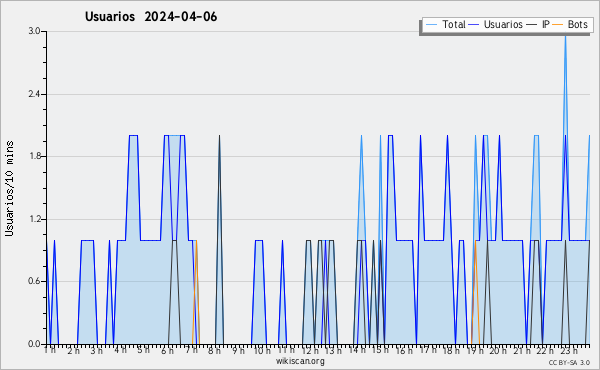Image resolution: width=600 pixels, height=370 pixels.
Task: Click the y-axis value 1.8
Action: point(34,156)
